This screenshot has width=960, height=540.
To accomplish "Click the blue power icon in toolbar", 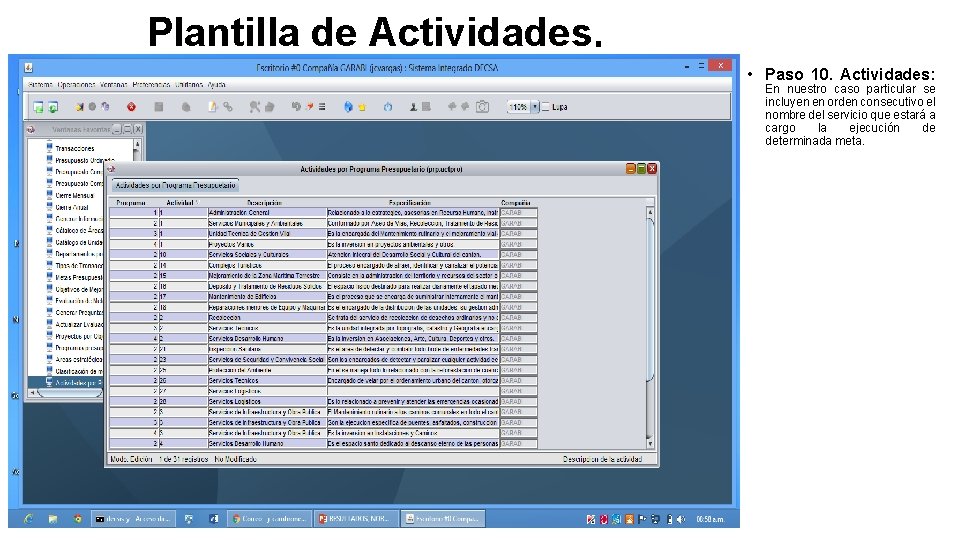I will pyautogui.click(x=388, y=107).
